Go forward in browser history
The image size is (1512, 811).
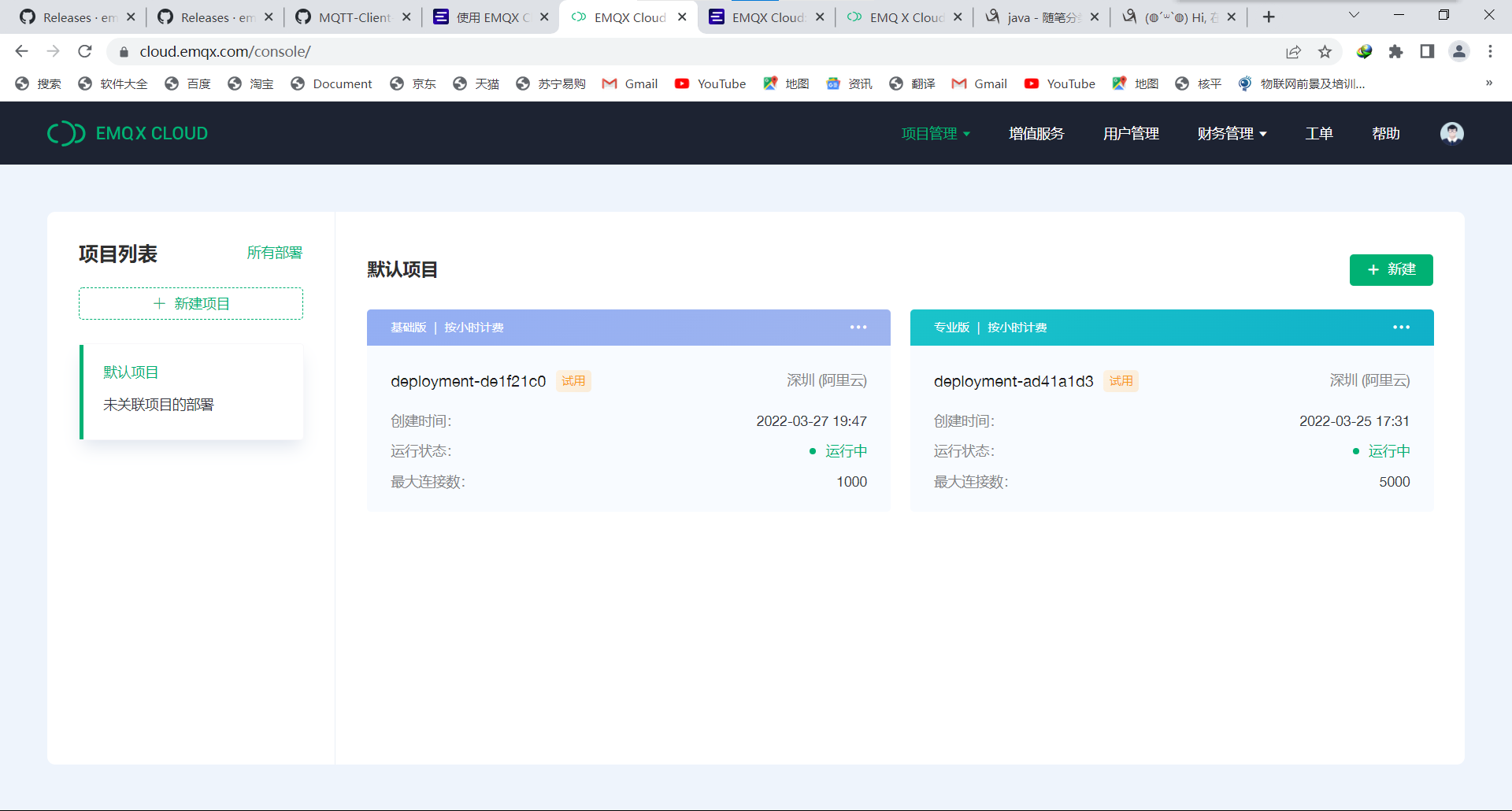[53, 51]
